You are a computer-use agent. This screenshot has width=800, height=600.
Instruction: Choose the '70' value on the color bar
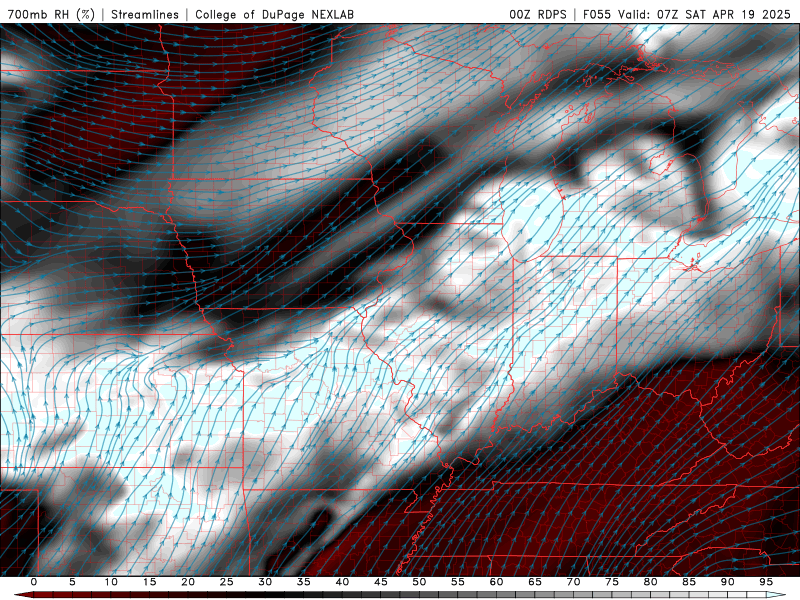click(573, 582)
